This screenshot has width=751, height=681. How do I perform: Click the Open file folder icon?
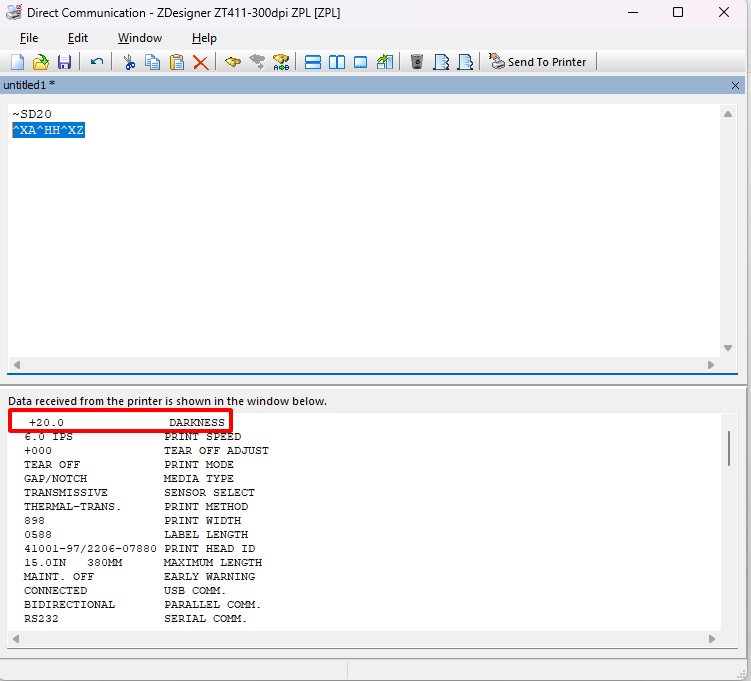[x=41, y=62]
